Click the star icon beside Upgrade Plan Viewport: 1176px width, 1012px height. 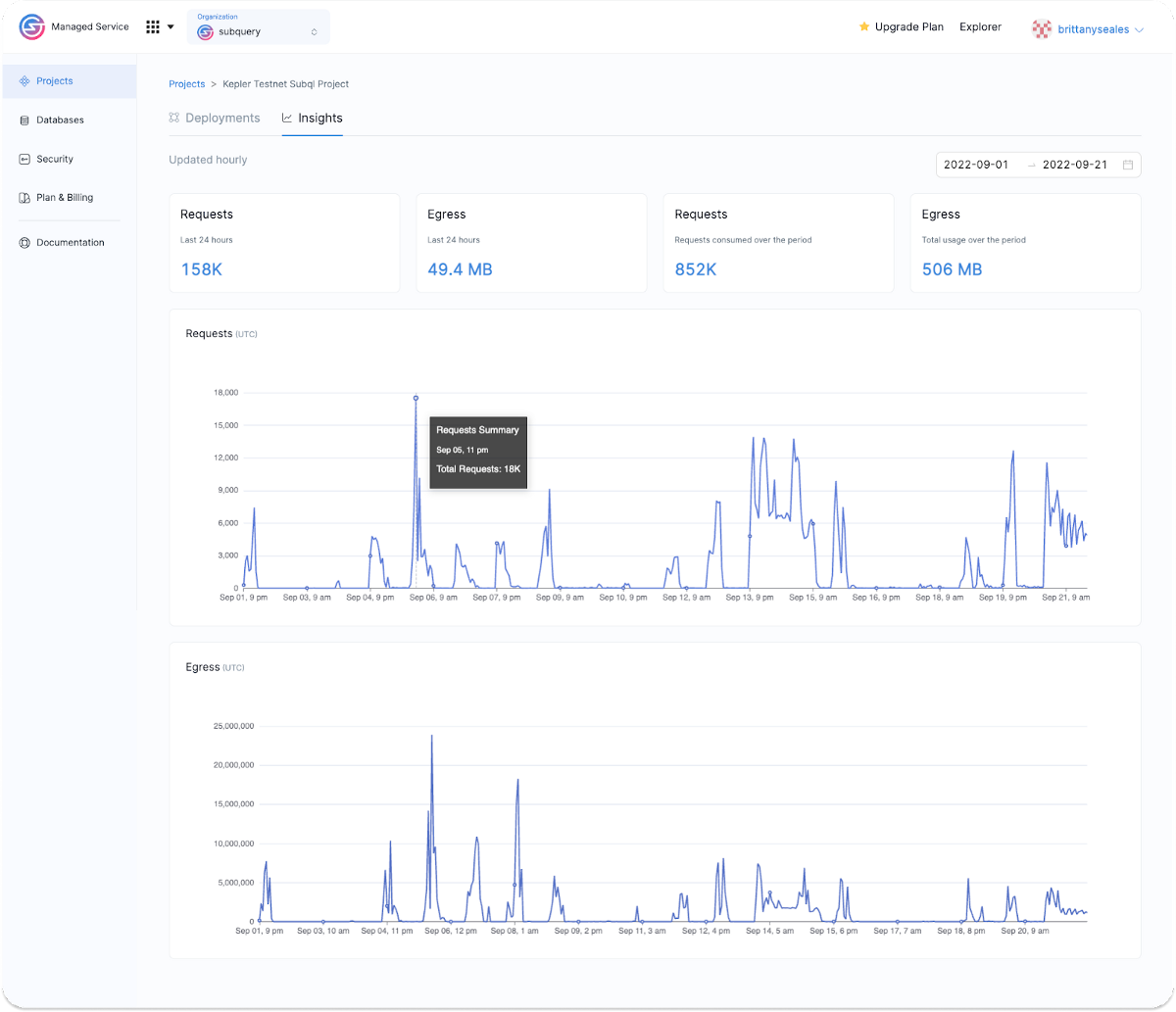click(x=864, y=27)
